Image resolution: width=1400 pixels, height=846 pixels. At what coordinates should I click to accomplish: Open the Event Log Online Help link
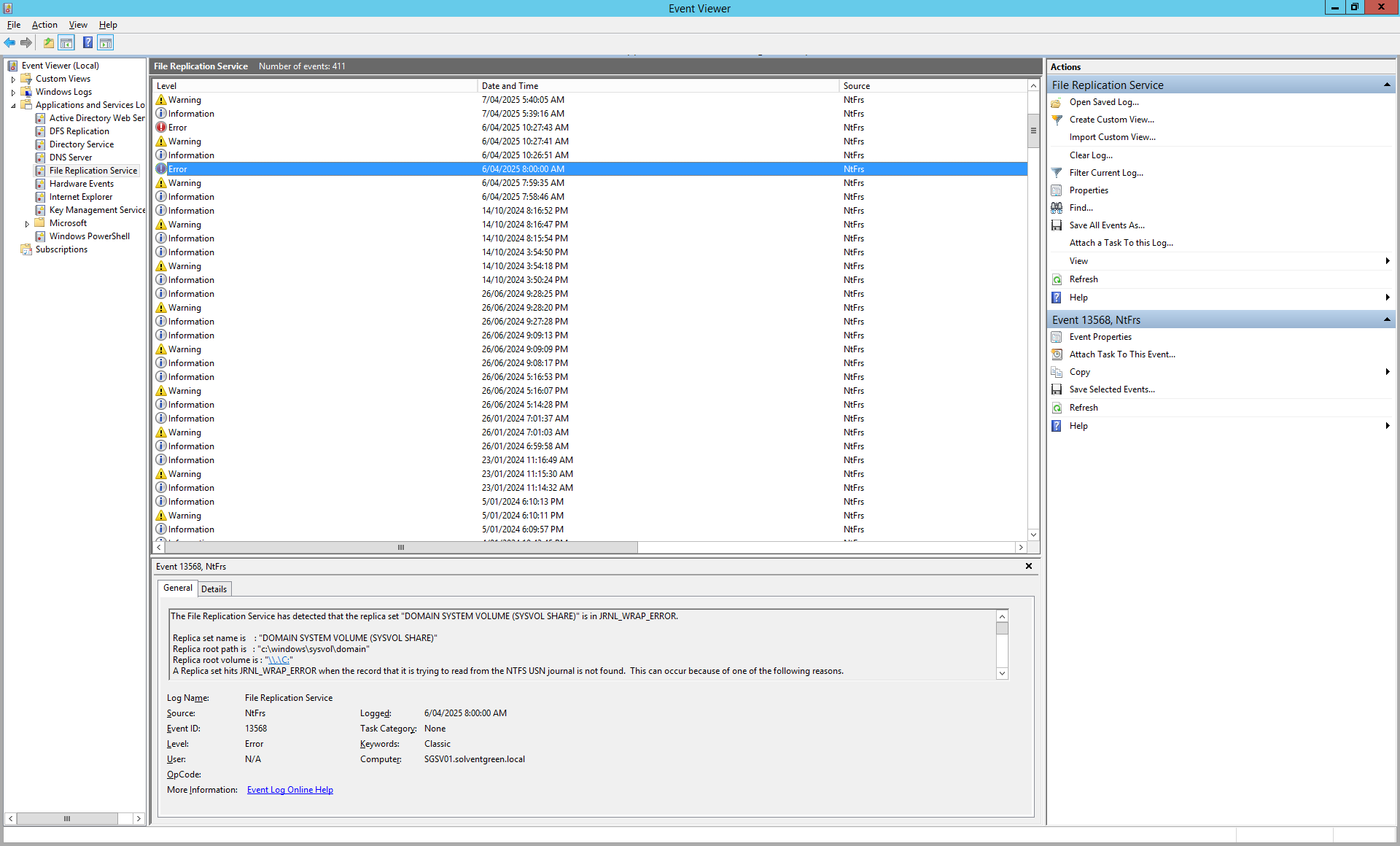[x=290, y=790]
